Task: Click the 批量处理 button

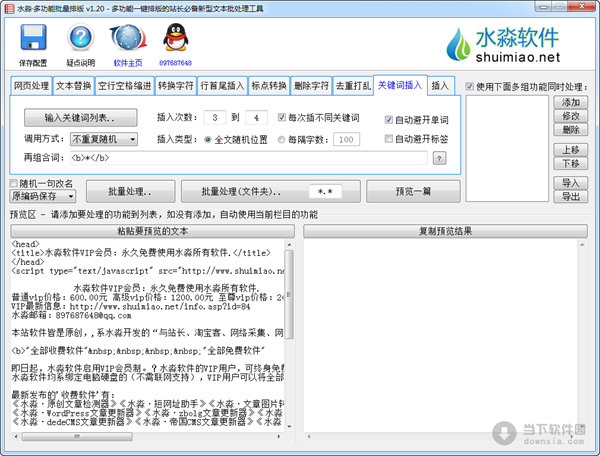Action: 130,191
